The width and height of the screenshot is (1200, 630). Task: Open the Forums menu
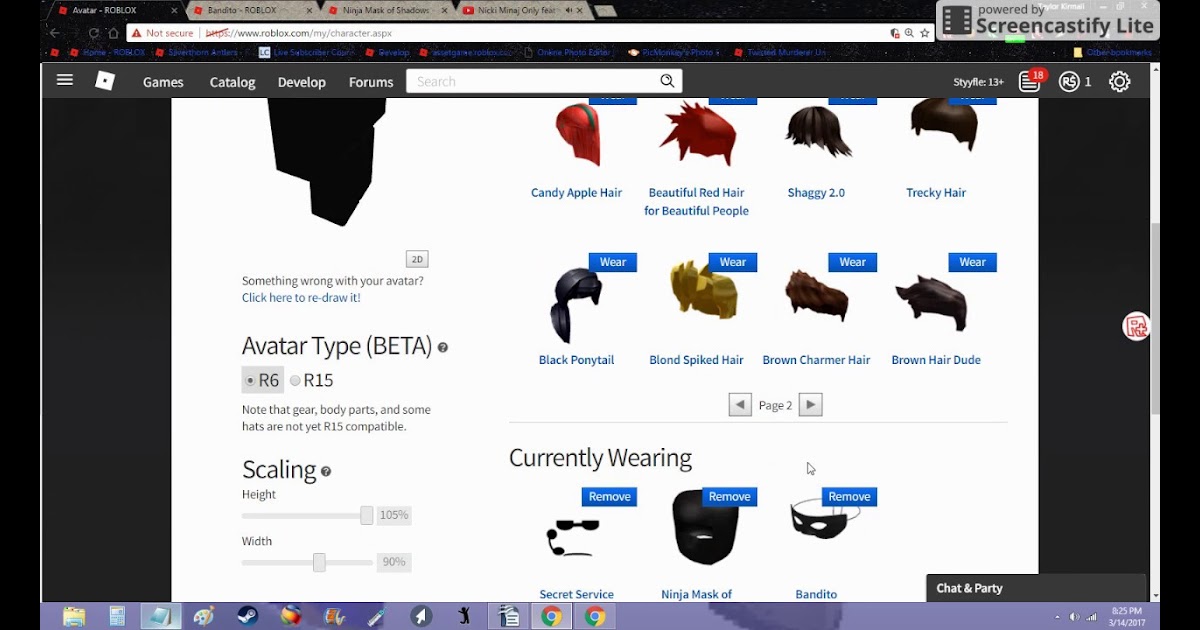[x=370, y=82]
